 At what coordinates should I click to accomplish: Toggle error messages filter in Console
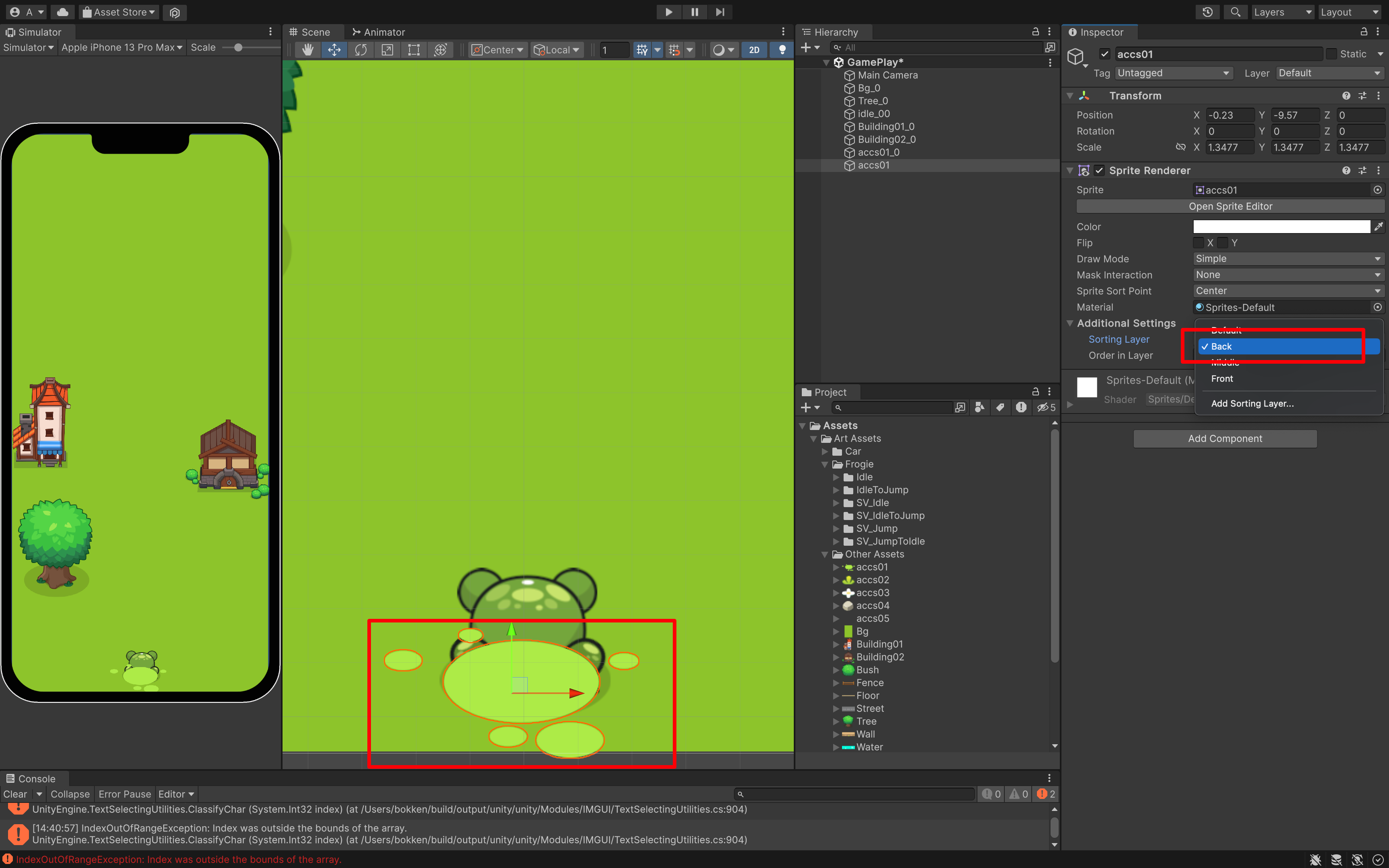click(1046, 794)
